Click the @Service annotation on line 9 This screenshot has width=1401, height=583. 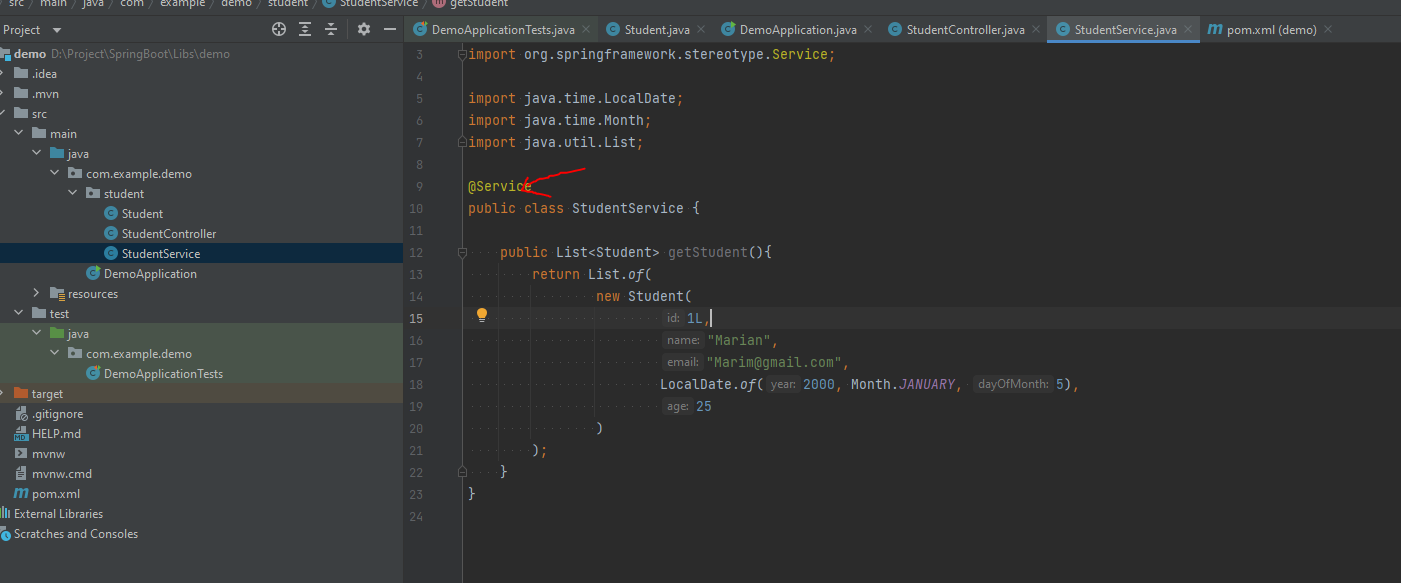[x=500, y=187]
